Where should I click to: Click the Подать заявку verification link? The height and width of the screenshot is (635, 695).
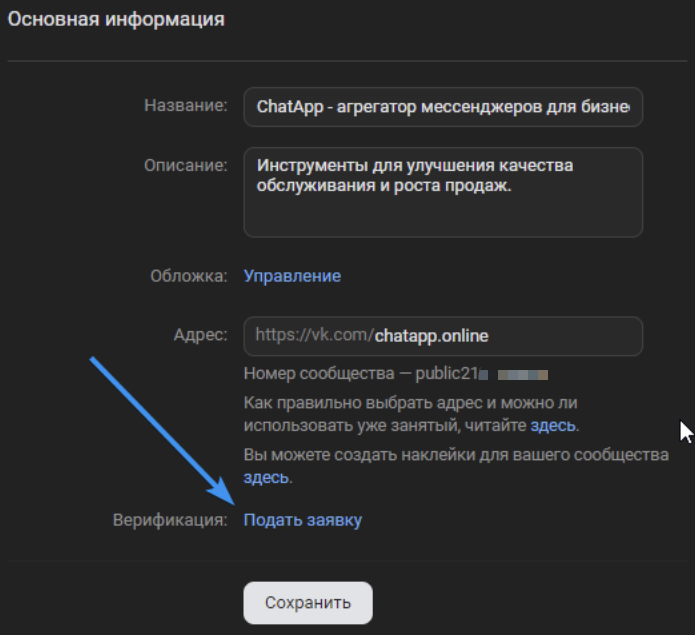(302, 520)
